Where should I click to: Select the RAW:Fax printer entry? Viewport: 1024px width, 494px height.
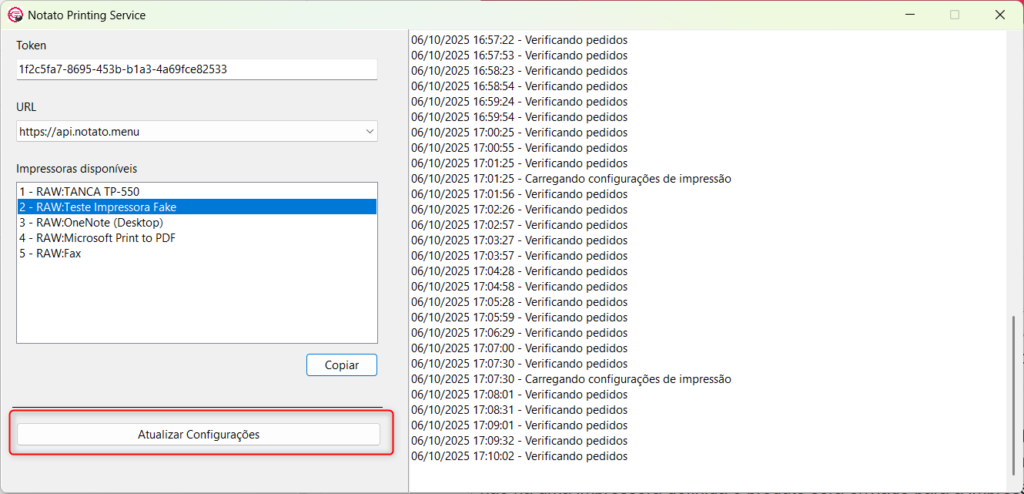pyautogui.click(x=50, y=254)
